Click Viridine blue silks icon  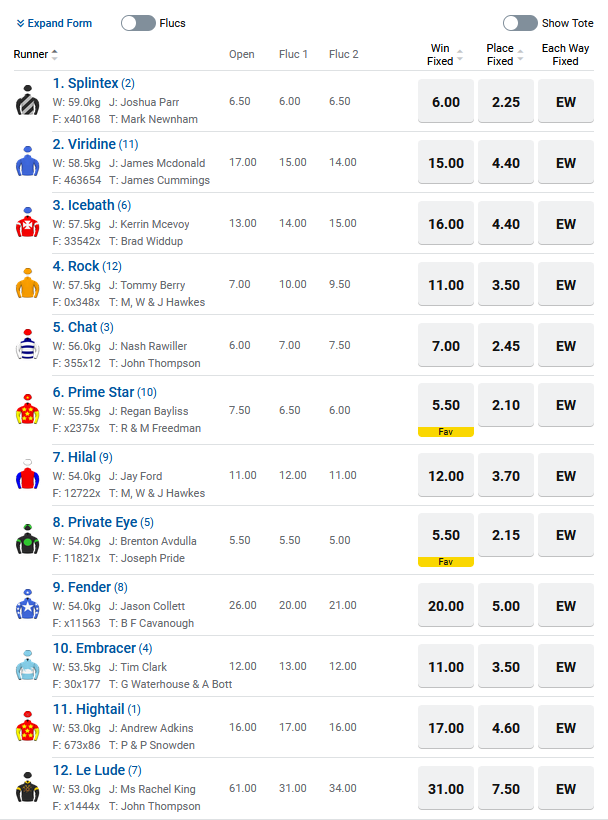click(27, 162)
